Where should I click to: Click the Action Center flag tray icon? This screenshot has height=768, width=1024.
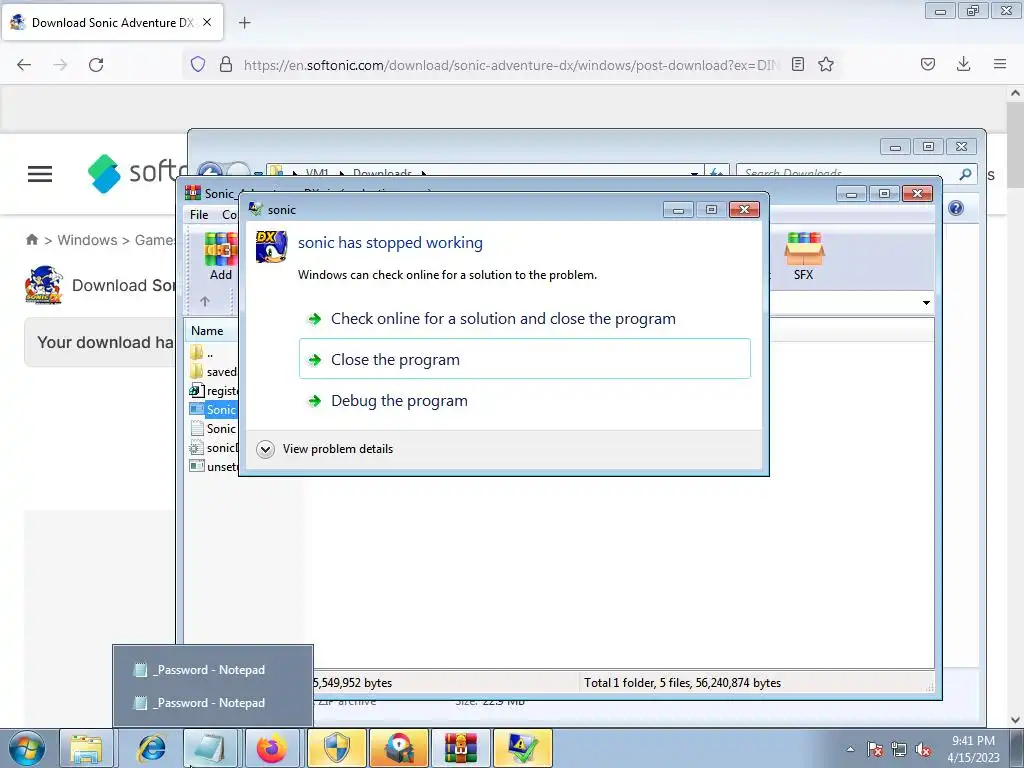[875, 749]
